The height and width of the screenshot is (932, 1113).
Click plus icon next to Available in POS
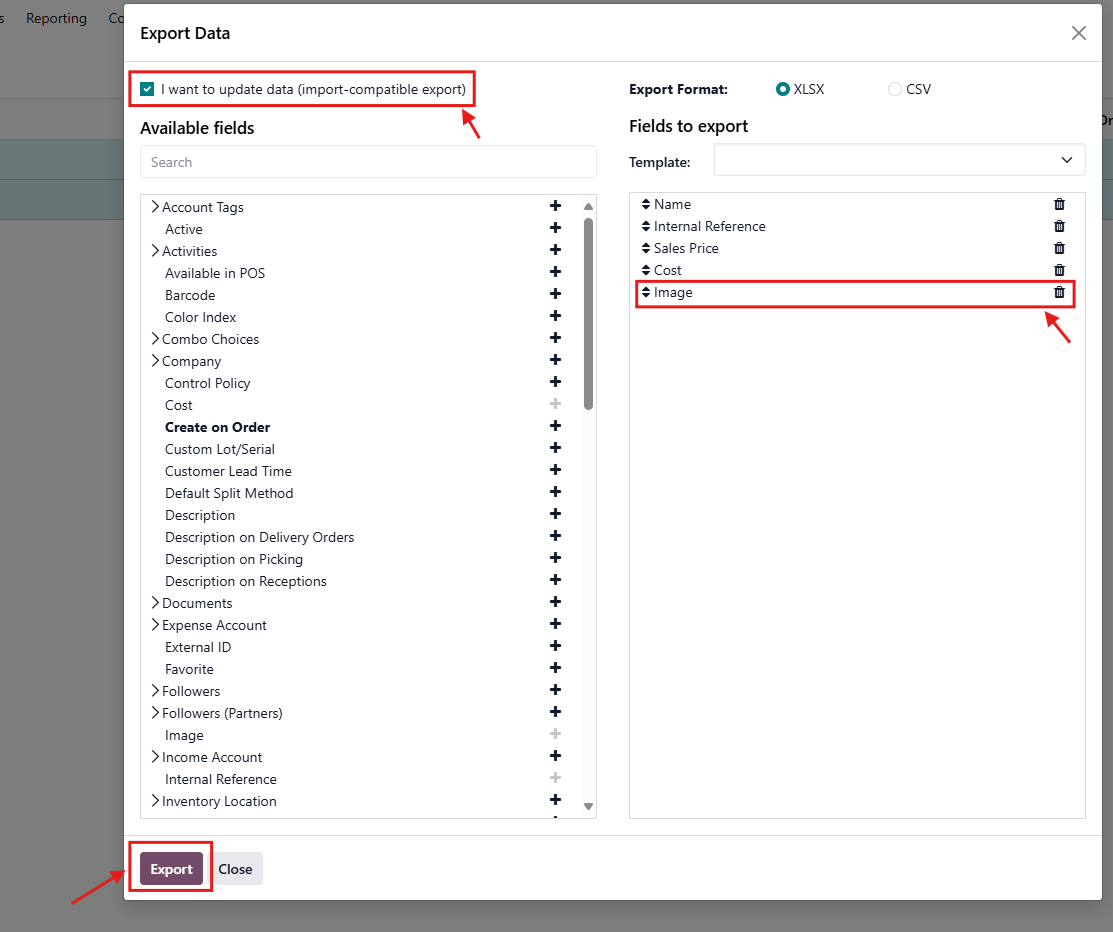pyautogui.click(x=556, y=273)
